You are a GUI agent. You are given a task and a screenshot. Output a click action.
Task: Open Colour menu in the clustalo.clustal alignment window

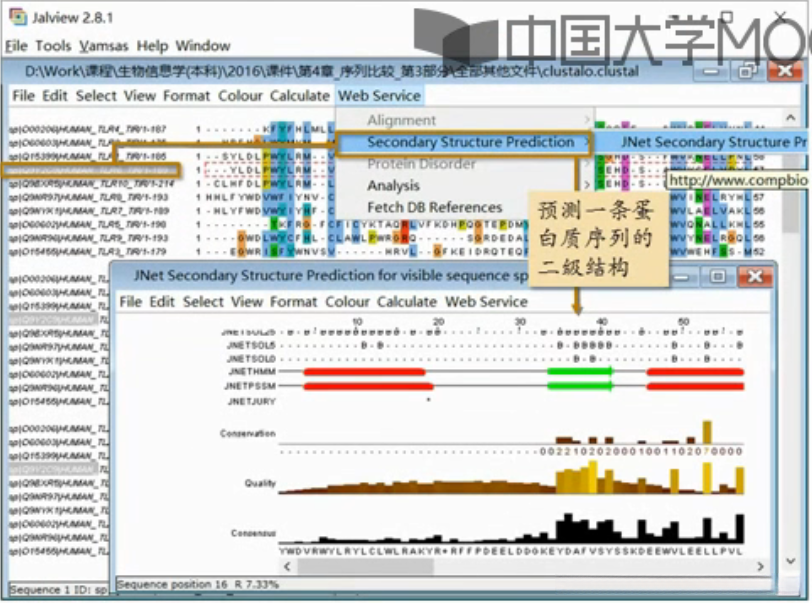[240, 96]
